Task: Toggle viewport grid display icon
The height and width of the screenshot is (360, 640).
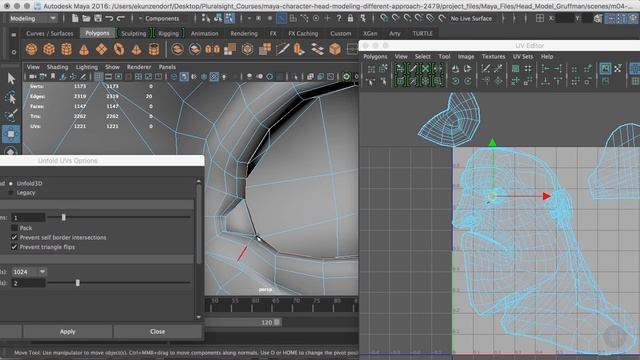Action: (x=99, y=77)
